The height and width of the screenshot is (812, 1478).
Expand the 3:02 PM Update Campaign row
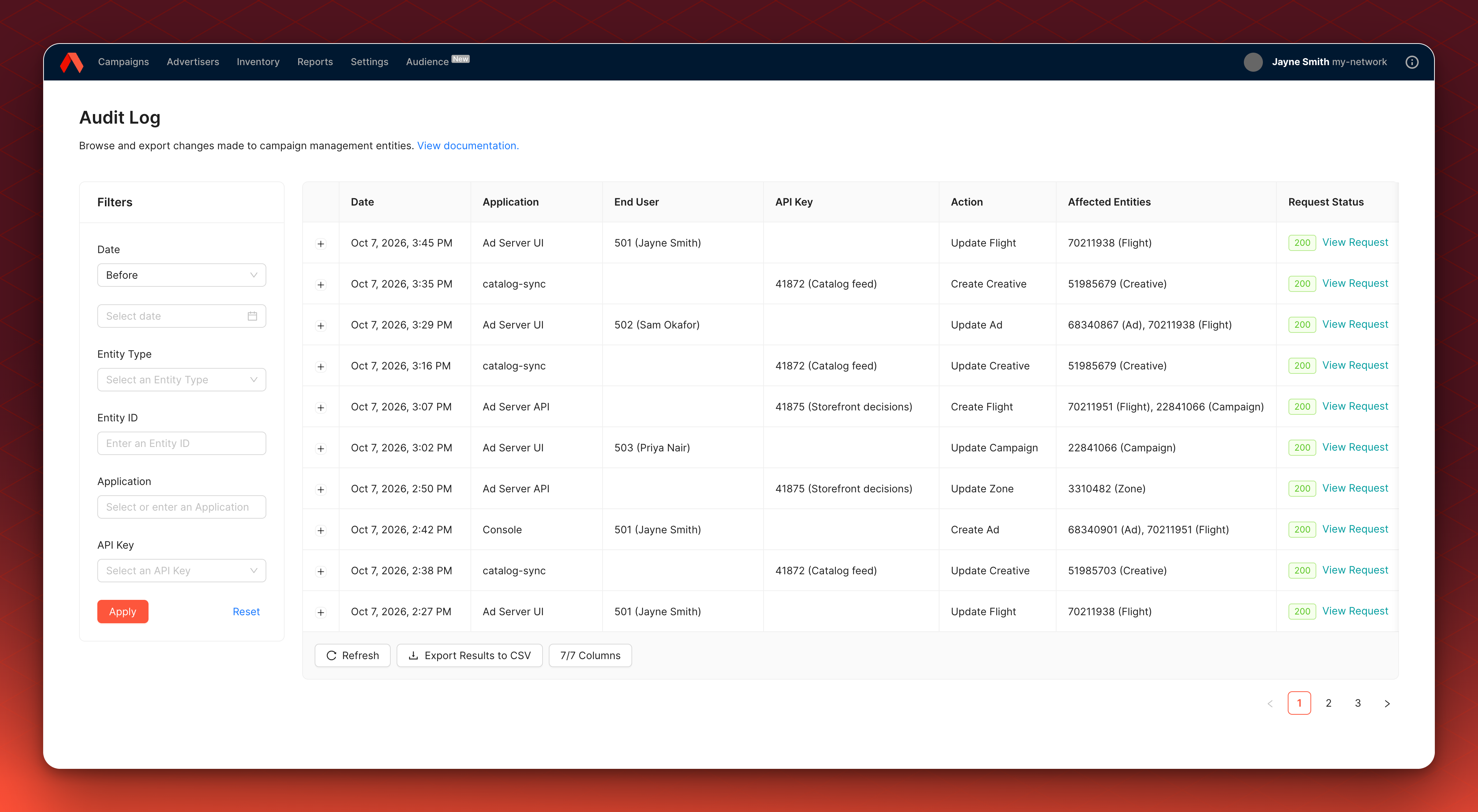coord(321,448)
